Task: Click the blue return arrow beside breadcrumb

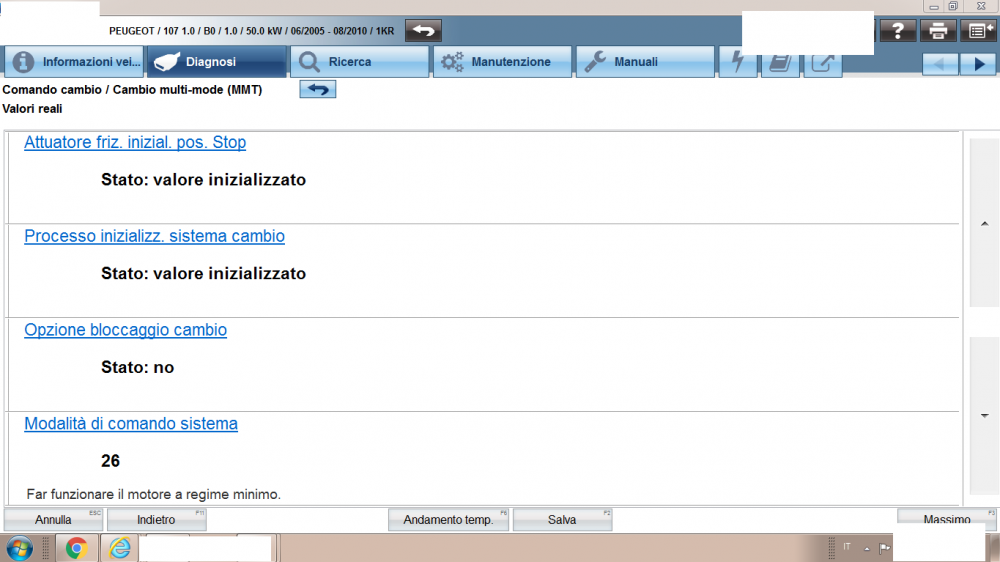Action: coord(318,90)
